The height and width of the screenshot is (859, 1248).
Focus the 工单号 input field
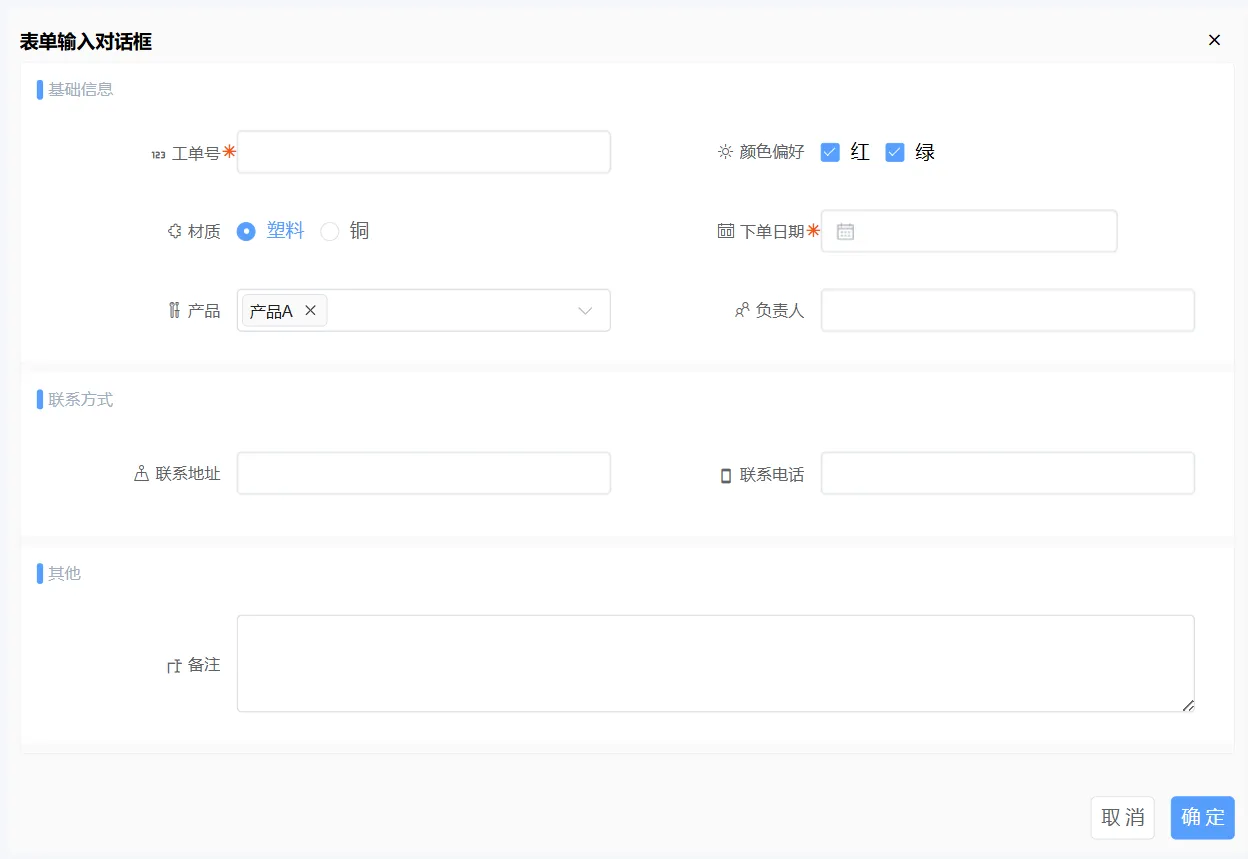point(424,152)
